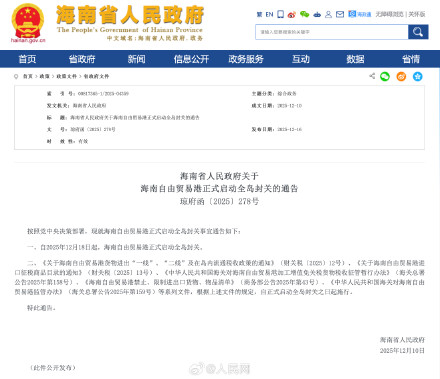Open the user login person icon
440x379 pixels.
click(328, 14)
